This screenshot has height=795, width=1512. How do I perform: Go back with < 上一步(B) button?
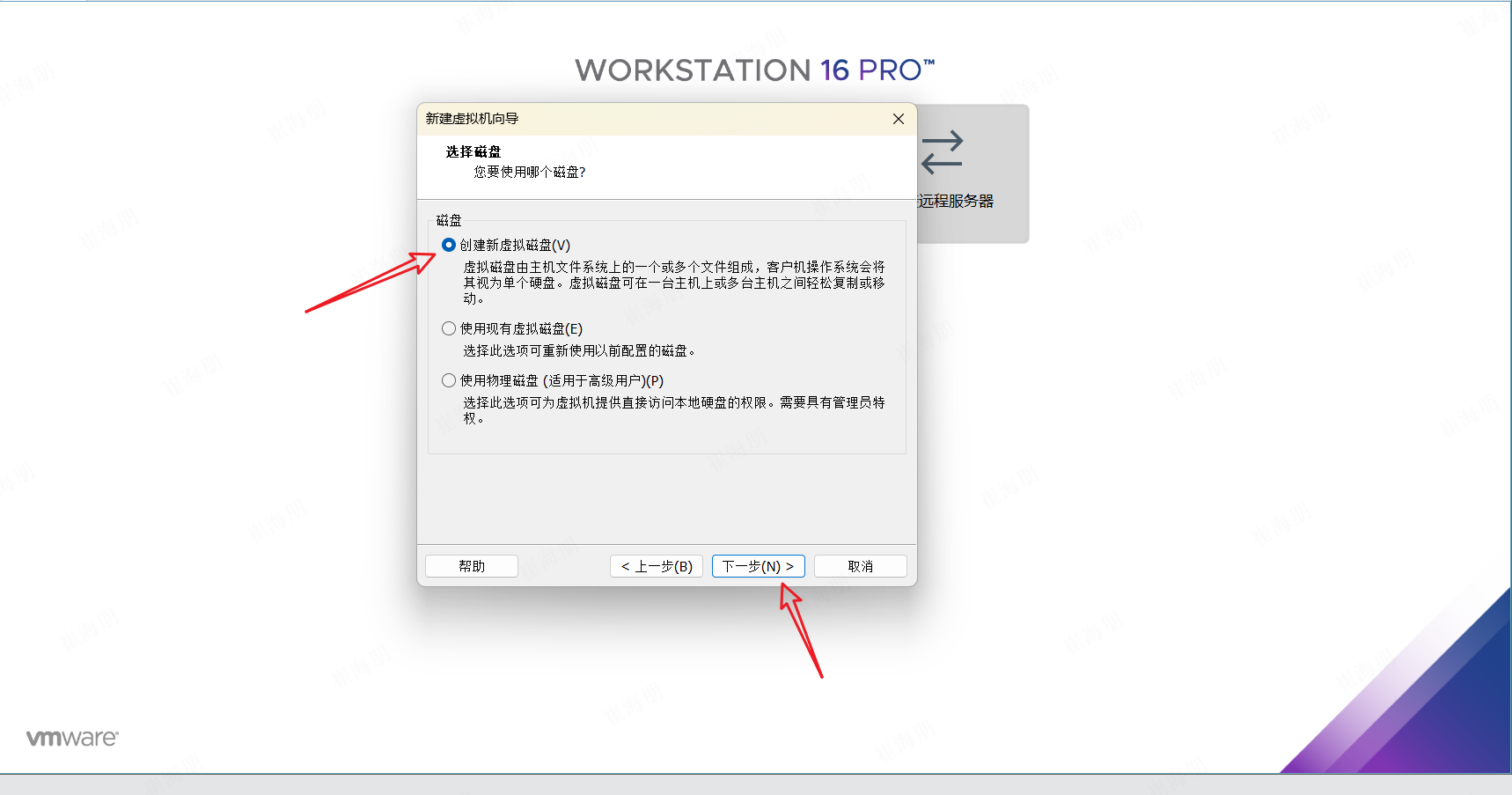[657, 566]
